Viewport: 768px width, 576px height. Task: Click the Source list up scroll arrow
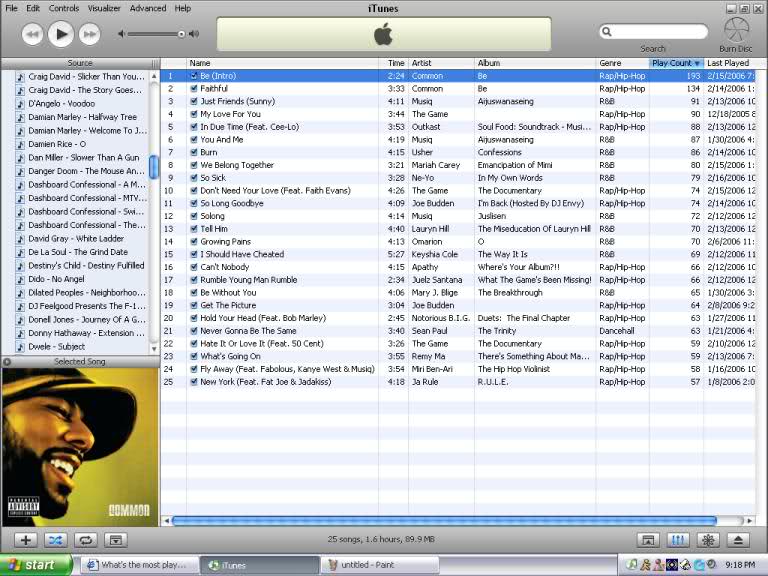pyautogui.click(x=154, y=76)
